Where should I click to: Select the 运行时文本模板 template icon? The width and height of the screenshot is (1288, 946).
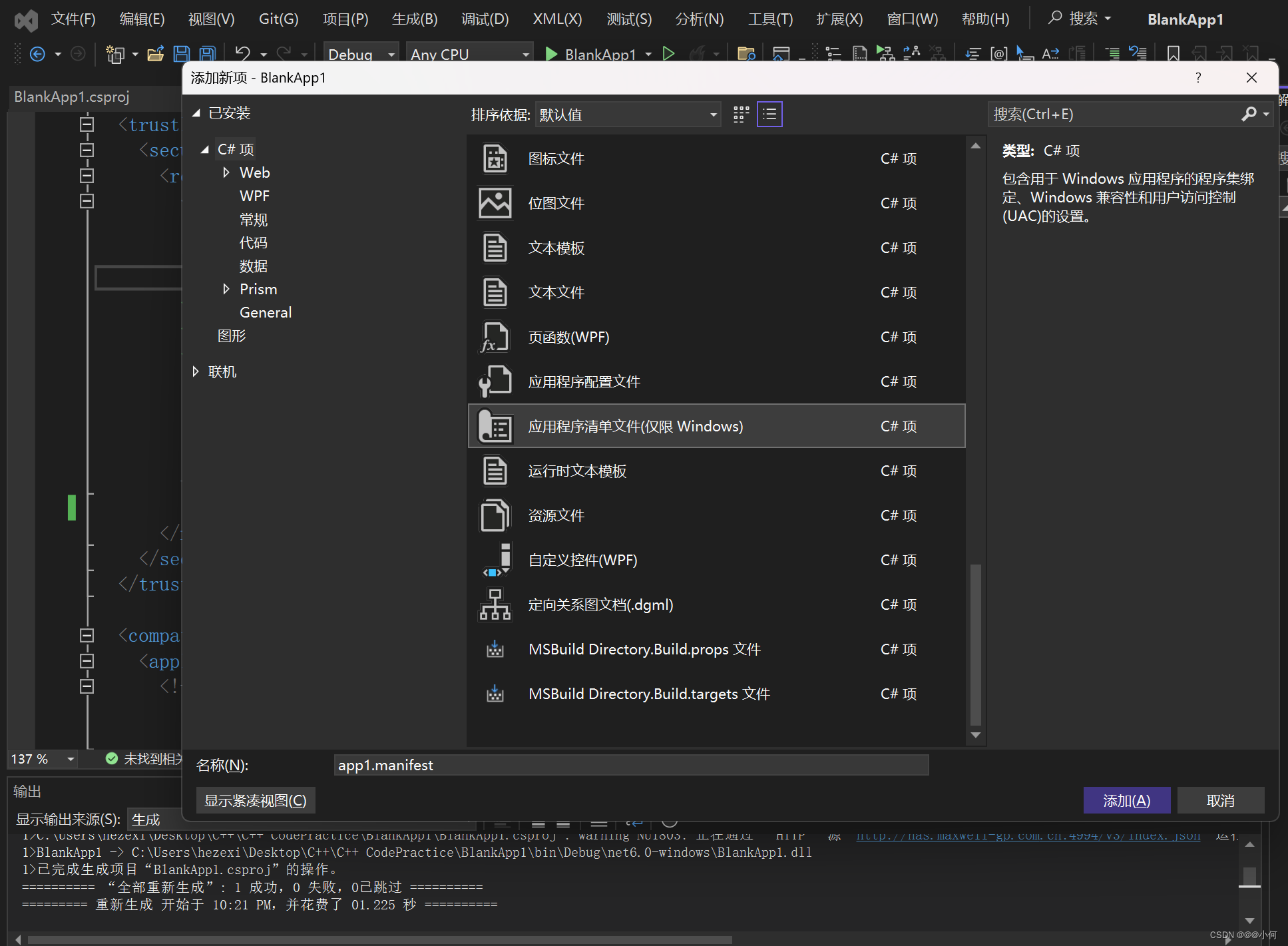coord(495,471)
